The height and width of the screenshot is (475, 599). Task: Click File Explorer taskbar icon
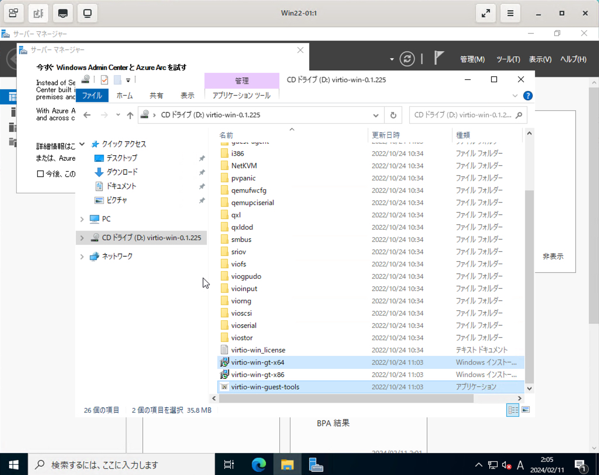(x=287, y=465)
